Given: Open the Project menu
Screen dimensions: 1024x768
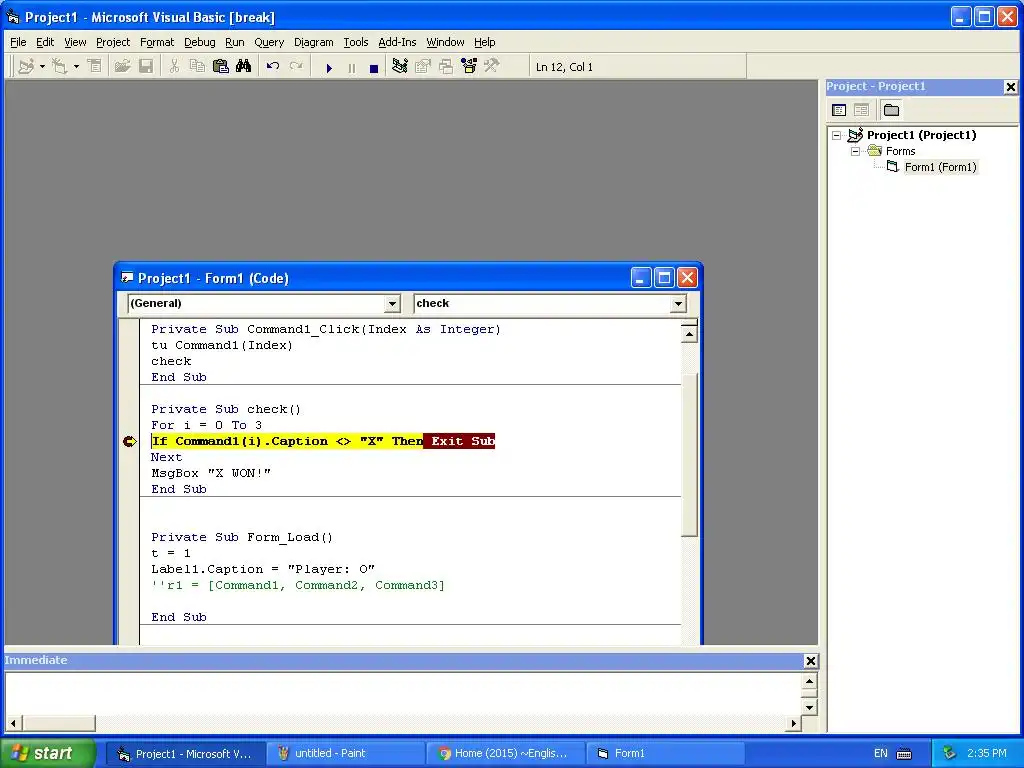Looking at the screenshot, I should tap(113, 42).
